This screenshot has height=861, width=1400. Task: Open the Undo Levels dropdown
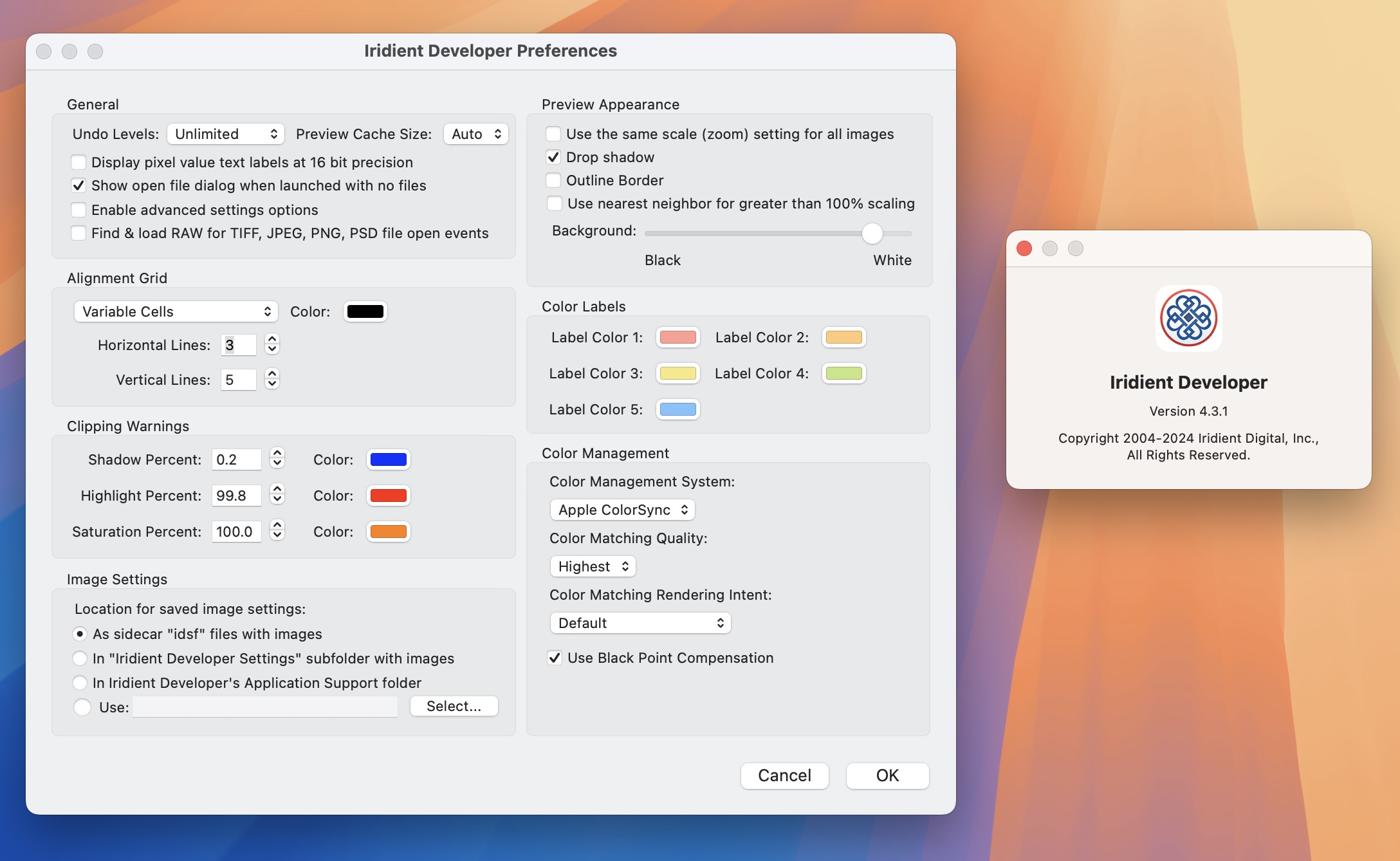pos(226,134)
